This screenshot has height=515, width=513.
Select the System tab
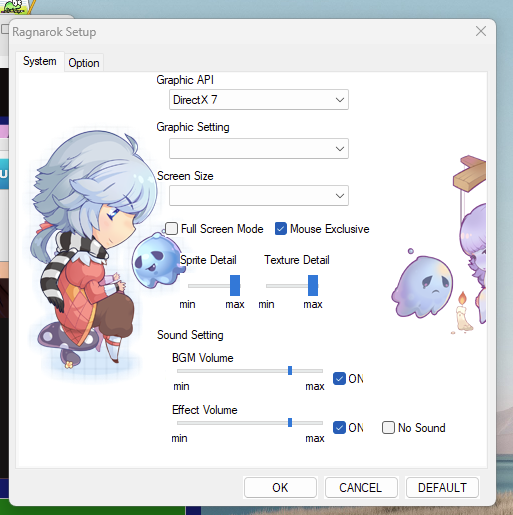tap(40, 61)
